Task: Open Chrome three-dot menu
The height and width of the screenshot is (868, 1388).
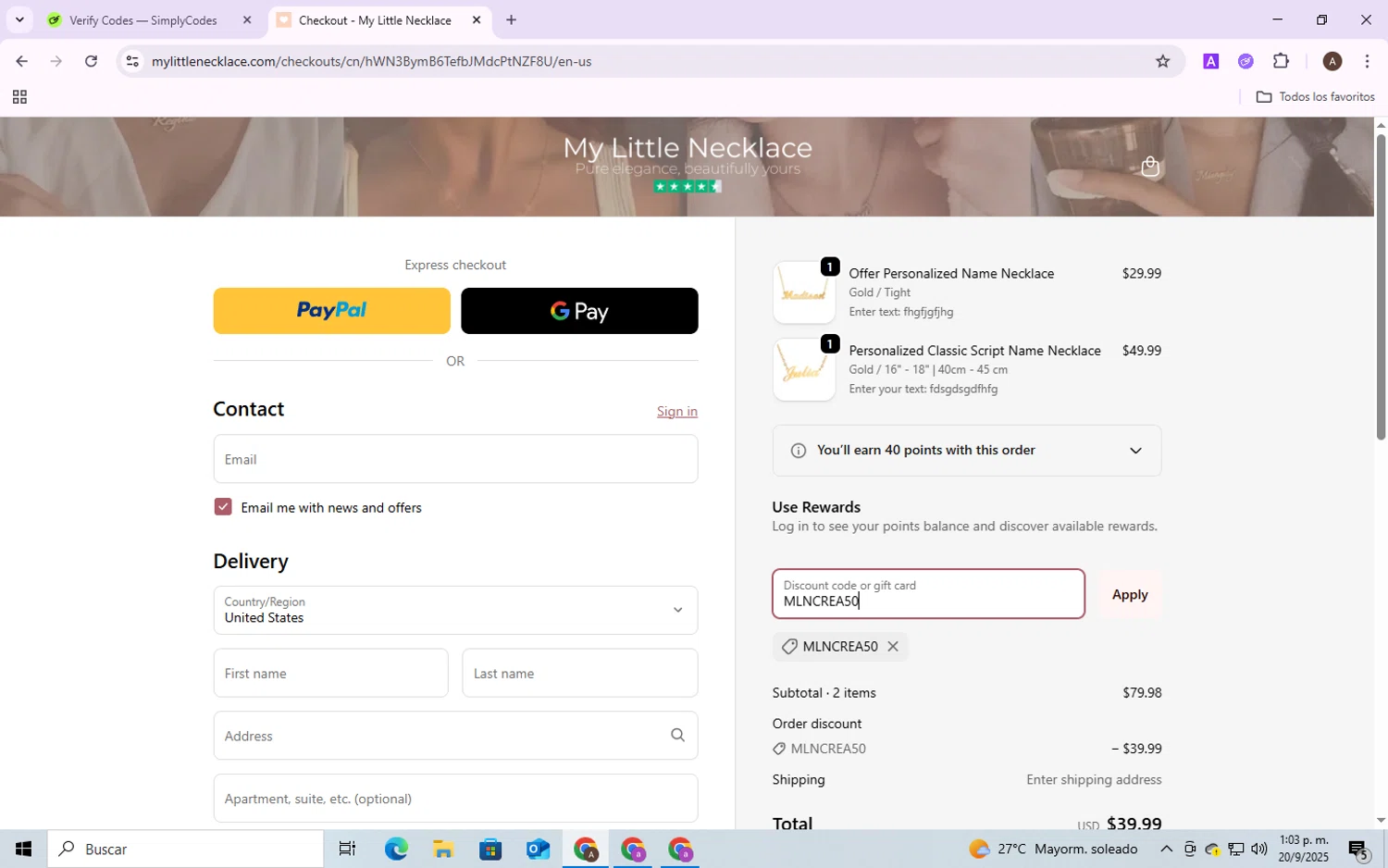Action: coord(1367,61)
